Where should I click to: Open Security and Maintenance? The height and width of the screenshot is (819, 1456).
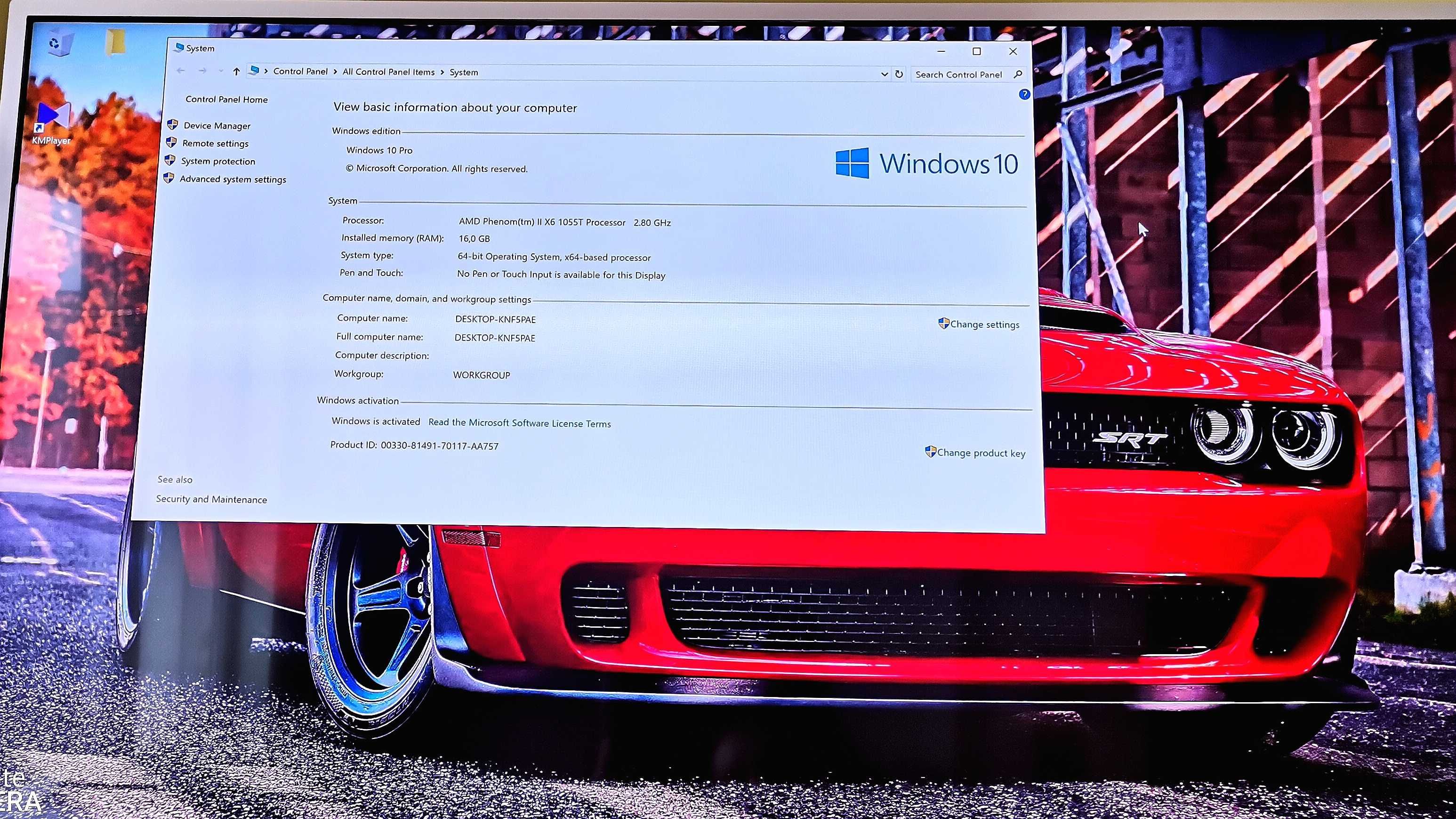(x=211, y=499)
